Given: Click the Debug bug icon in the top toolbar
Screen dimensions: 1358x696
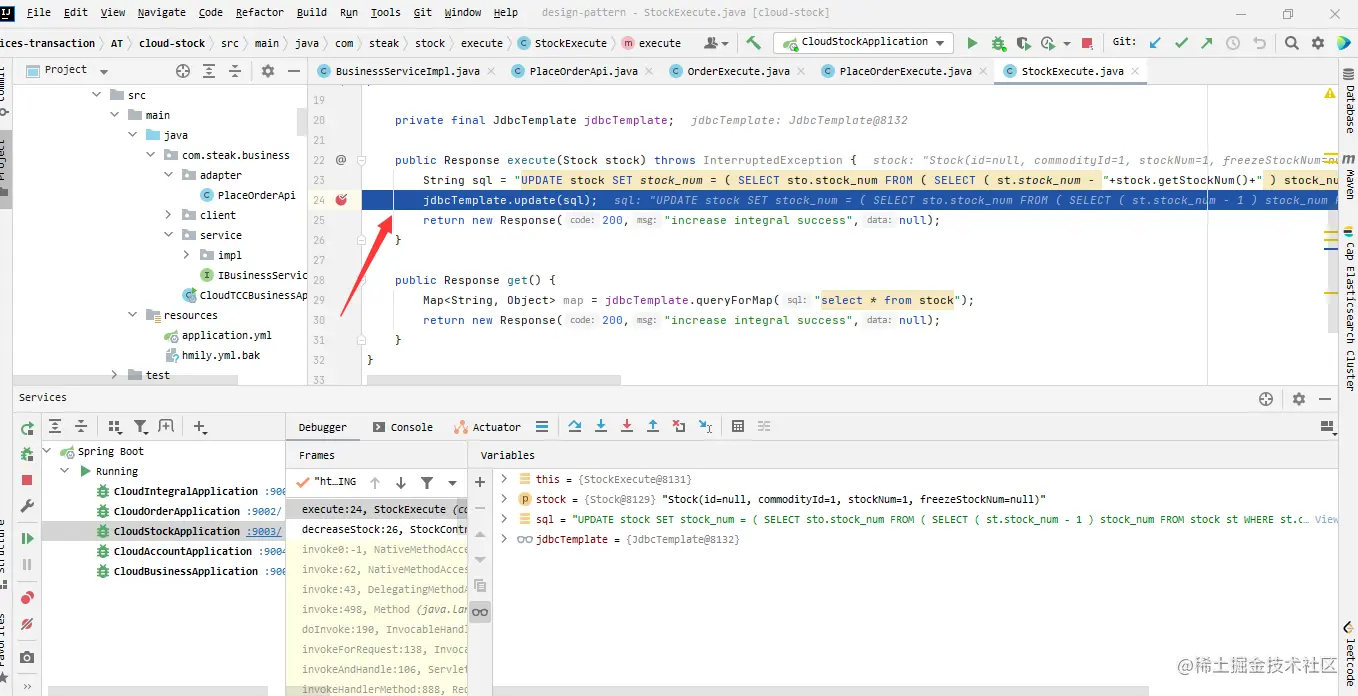Looking at the screenshot, I should click(998, 43).
